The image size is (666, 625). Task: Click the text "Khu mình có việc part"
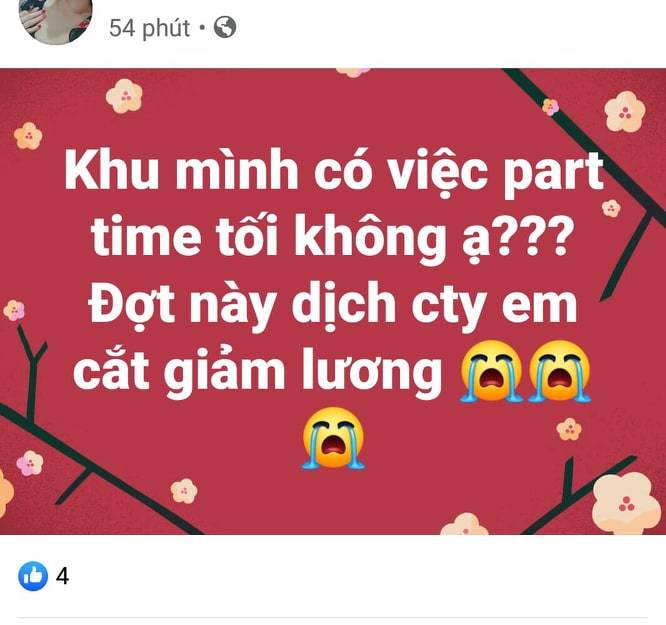(334, 171)
